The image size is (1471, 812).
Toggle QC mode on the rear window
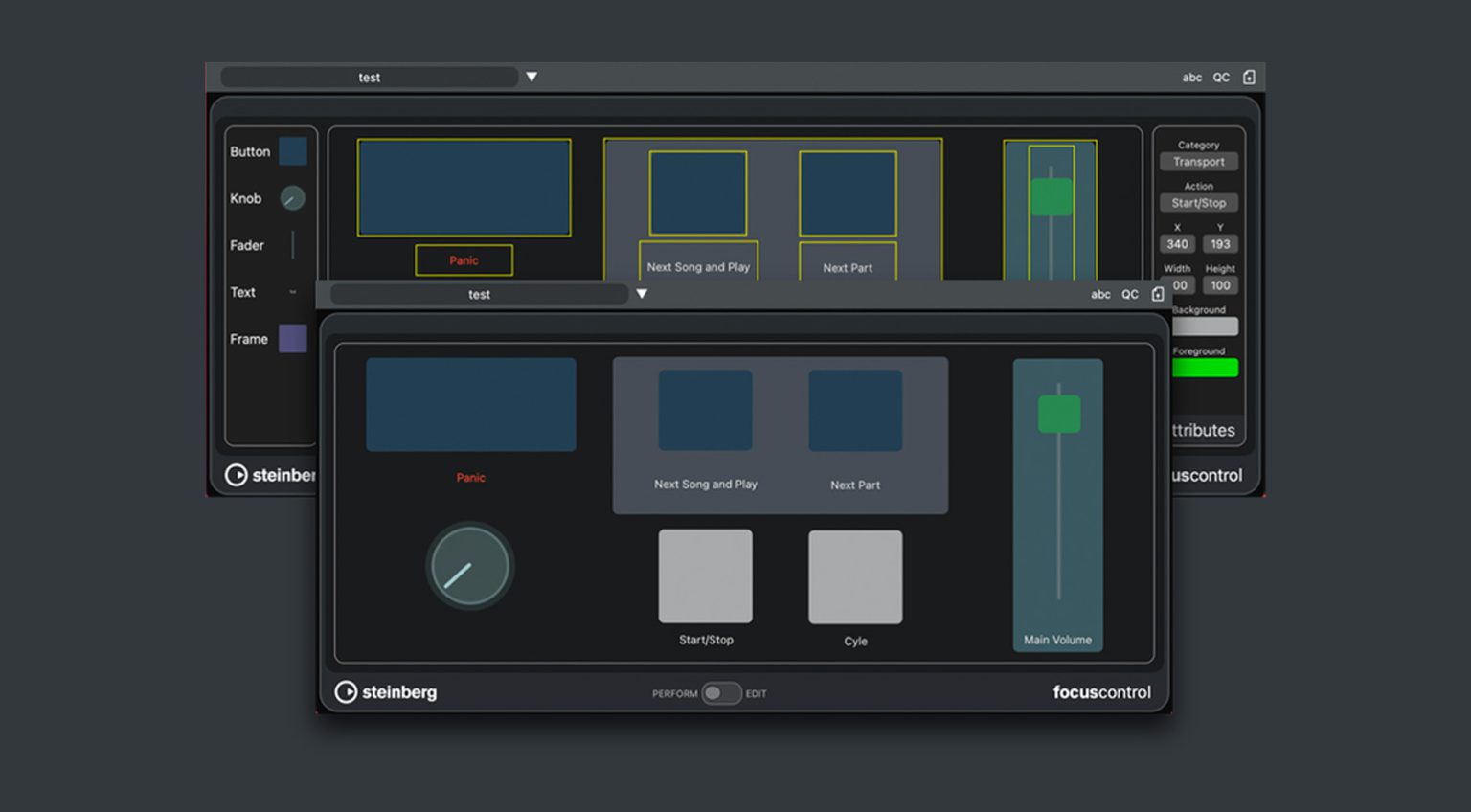tap(1220, 77)
